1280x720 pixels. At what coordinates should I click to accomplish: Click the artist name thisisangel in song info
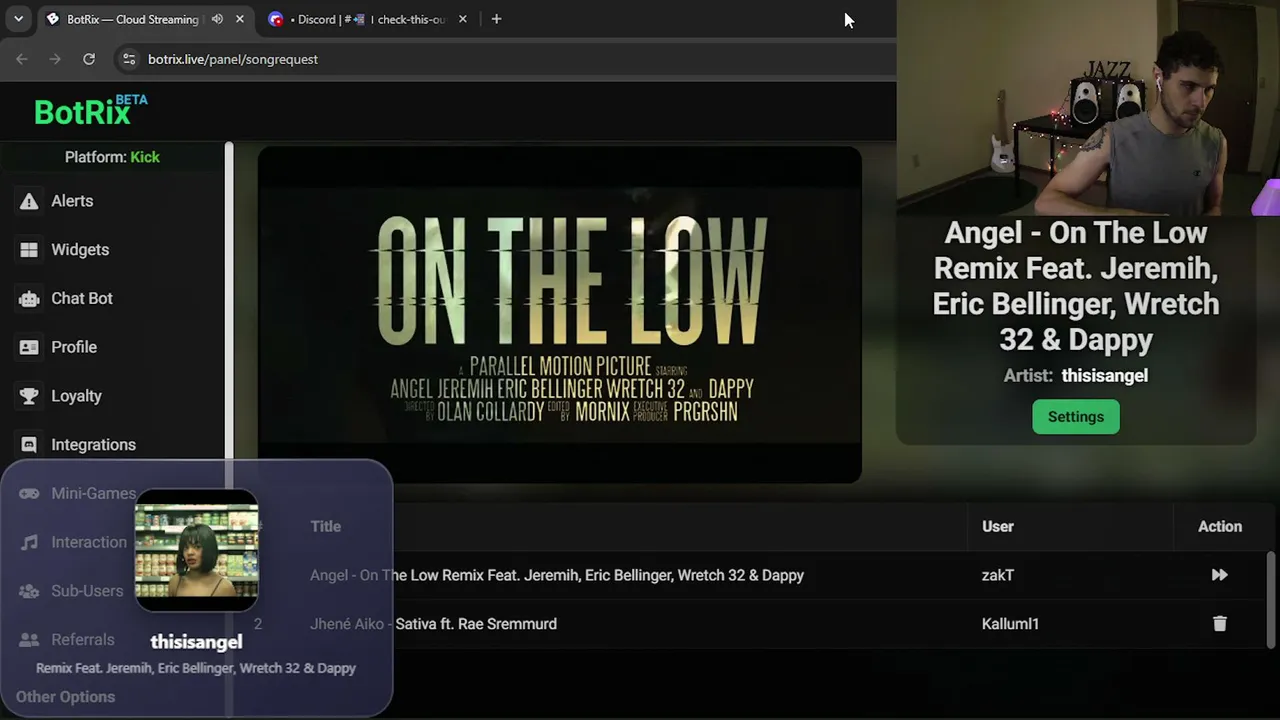[x=1104, y=376]
